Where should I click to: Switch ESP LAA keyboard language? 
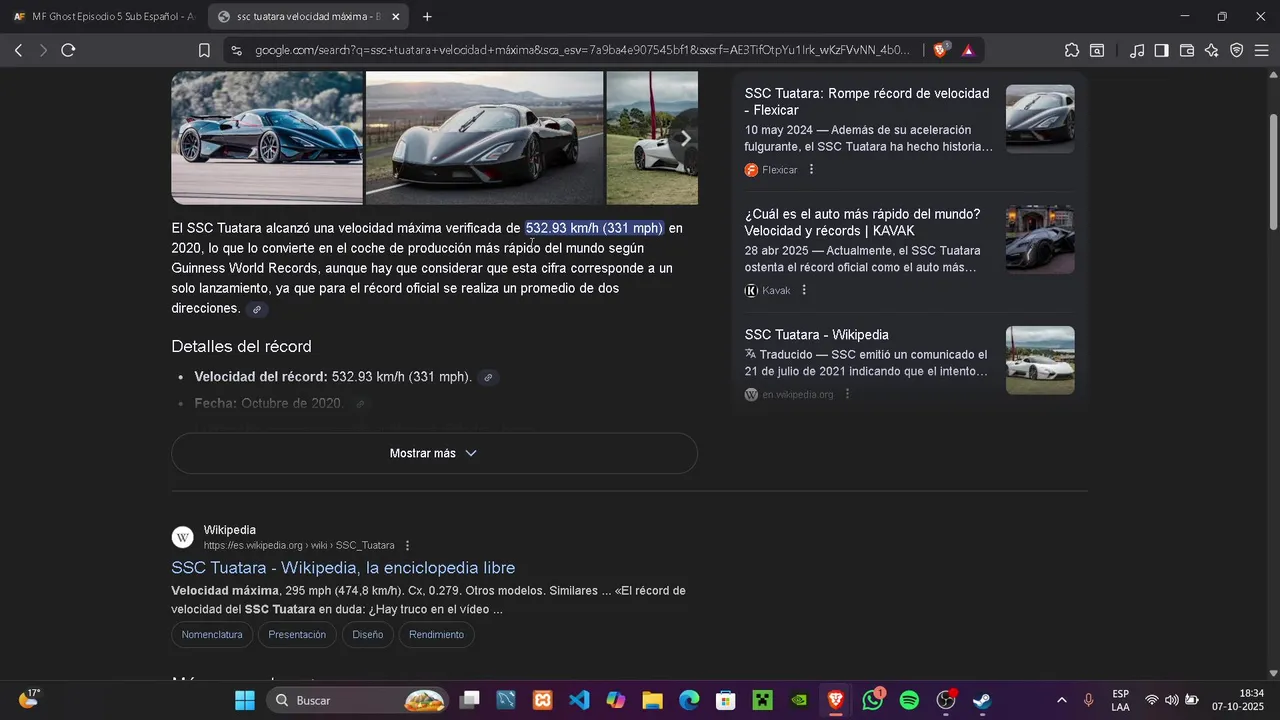click(x=1120, y=700)
